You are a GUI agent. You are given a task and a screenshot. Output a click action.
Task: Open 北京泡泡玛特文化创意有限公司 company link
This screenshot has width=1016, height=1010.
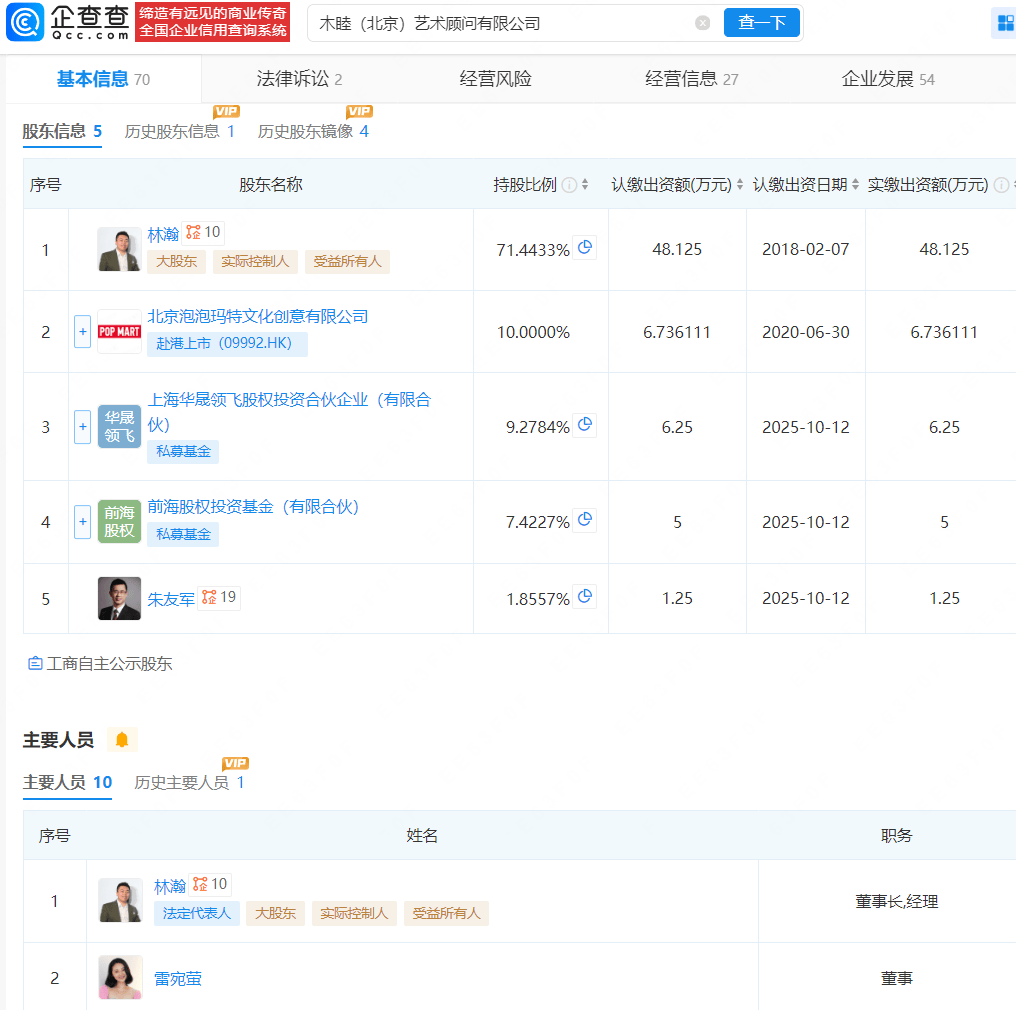258,316
